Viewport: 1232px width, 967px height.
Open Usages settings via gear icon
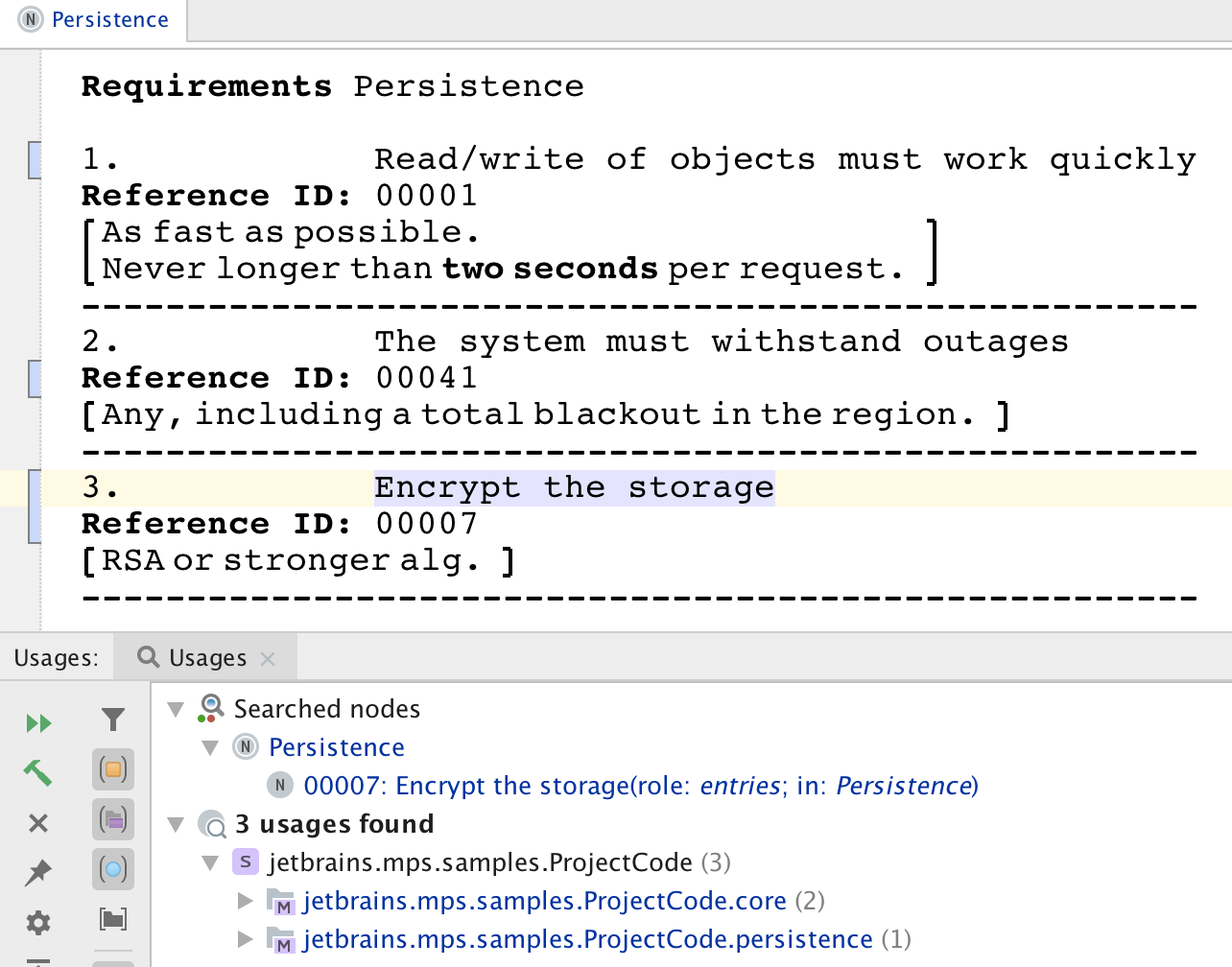coord(38,923)
